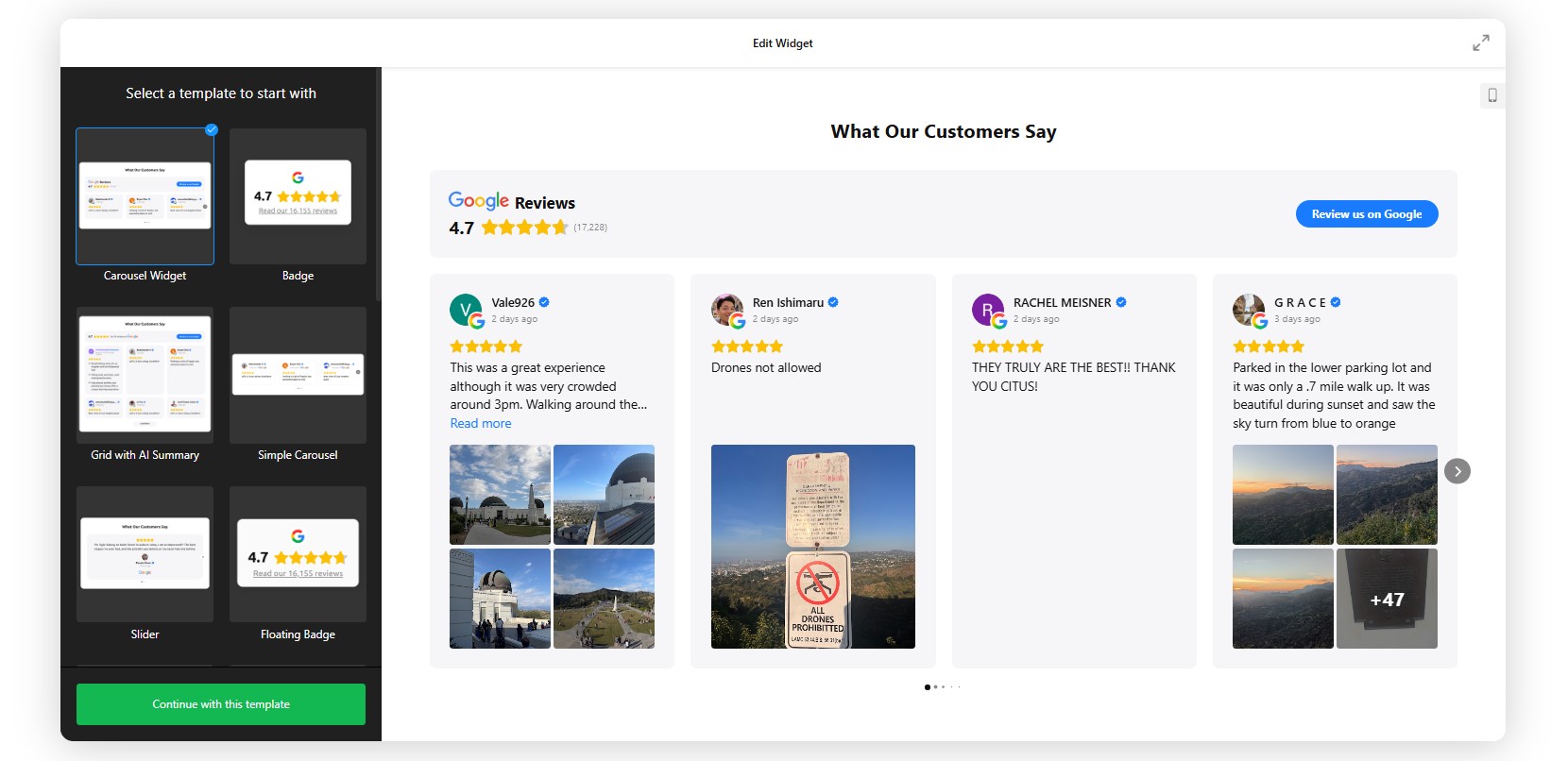The image size is (1568, 761).
Task: Click the template list scrollbar
Action: [378, 185]
